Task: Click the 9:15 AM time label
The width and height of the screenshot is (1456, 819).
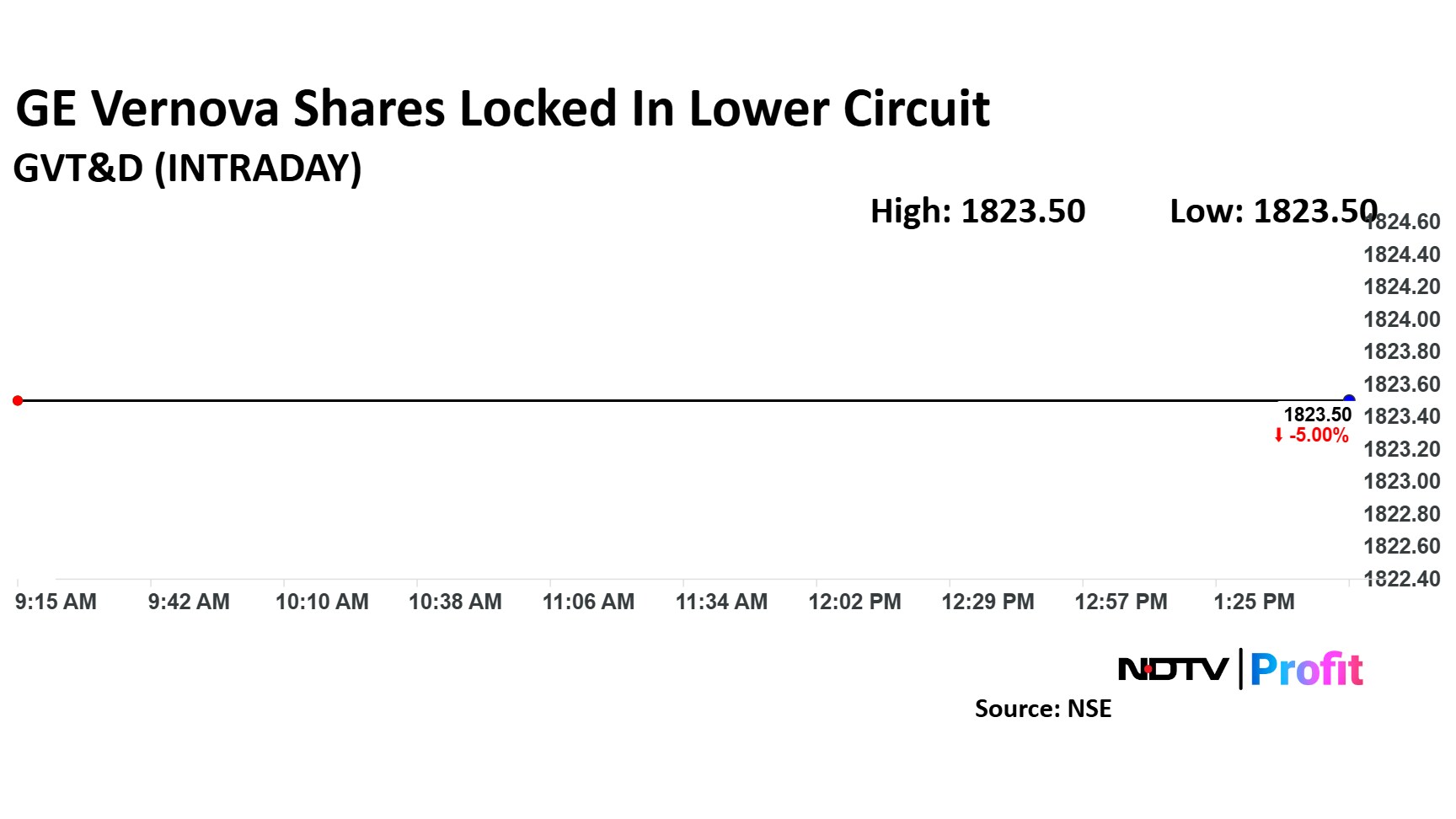Action: 56,602
